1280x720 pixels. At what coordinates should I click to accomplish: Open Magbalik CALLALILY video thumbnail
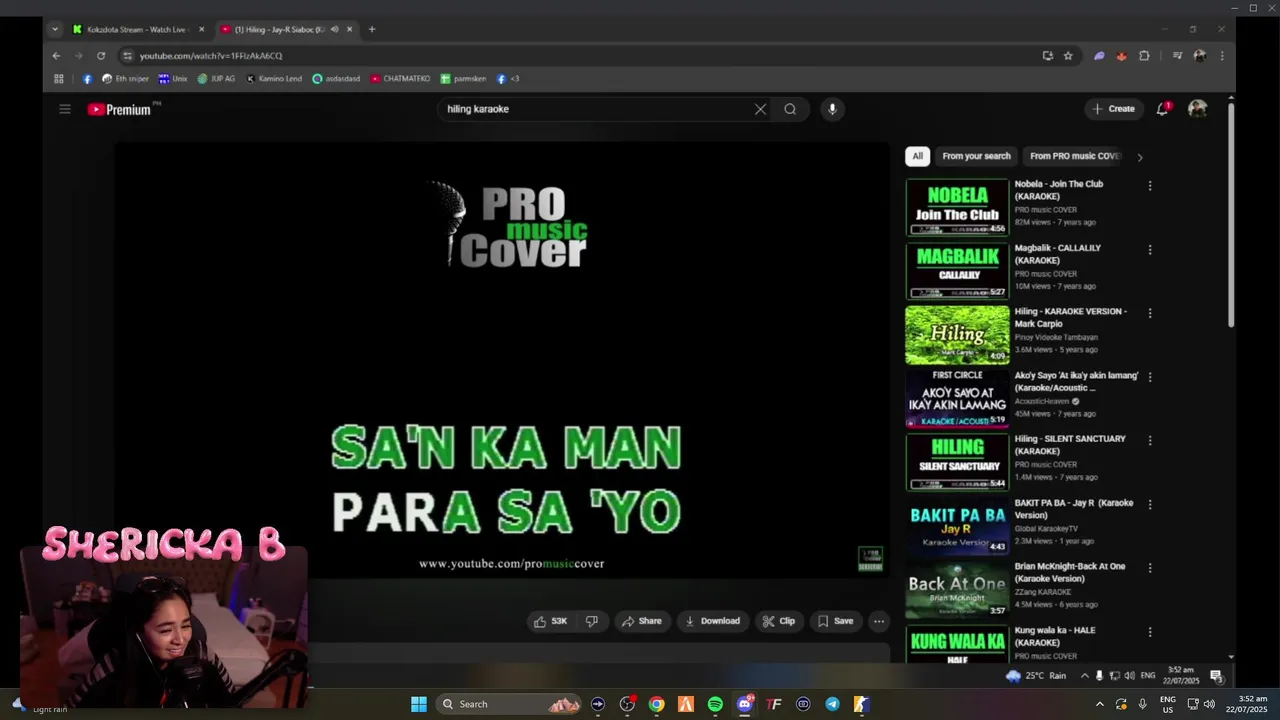pos(957,271)
